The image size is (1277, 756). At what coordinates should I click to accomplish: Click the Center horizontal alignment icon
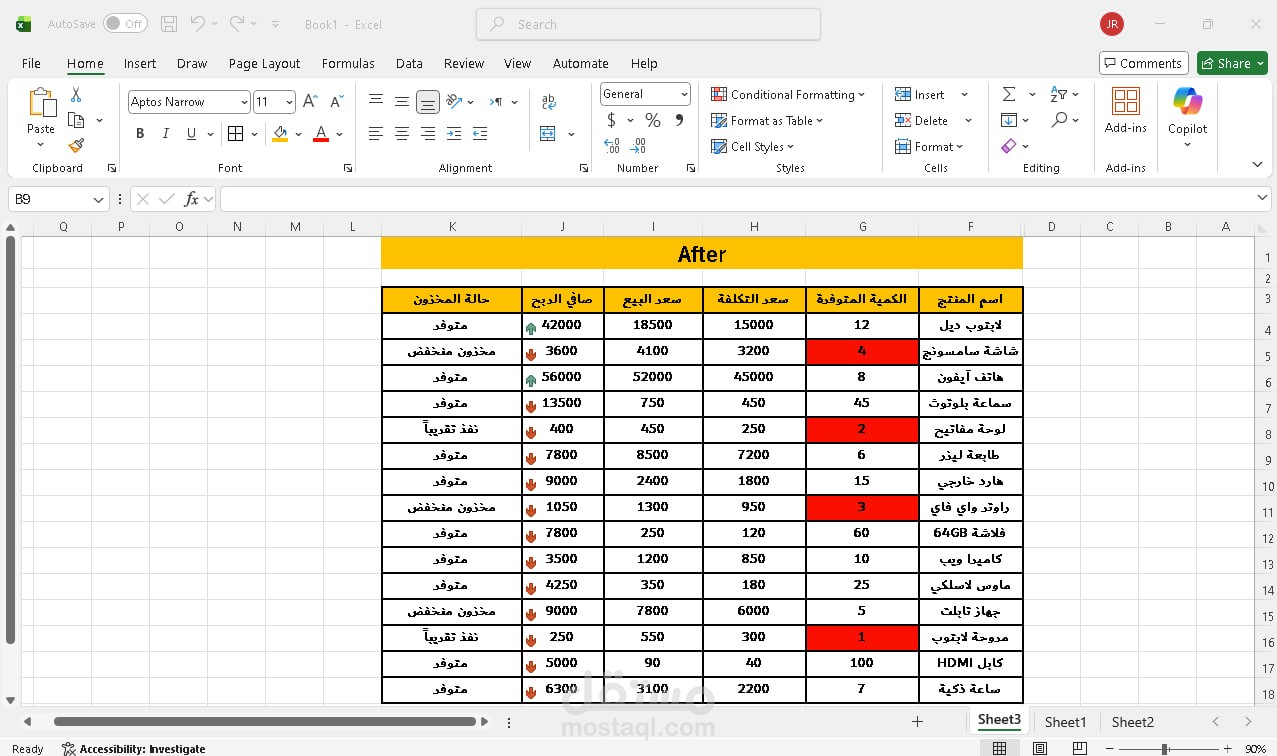(x=402, y=134)
